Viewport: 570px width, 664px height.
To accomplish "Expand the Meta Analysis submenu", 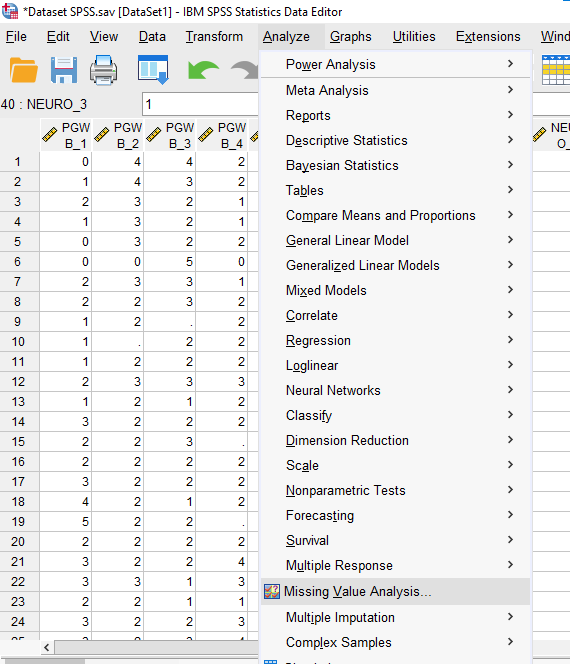I will pos(396,90).
